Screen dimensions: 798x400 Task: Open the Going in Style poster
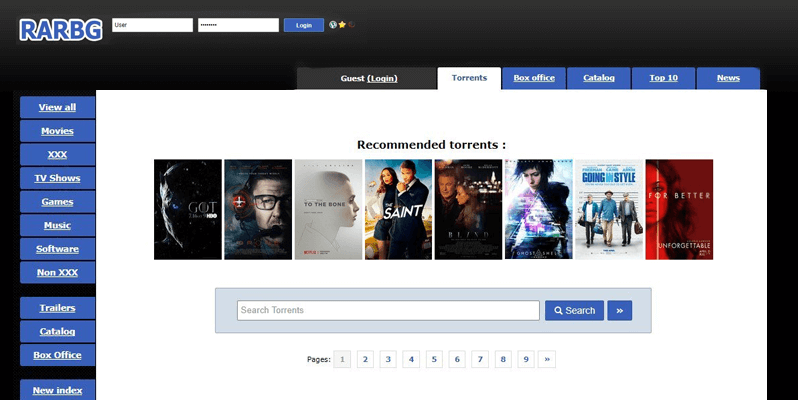coord(609,209)
